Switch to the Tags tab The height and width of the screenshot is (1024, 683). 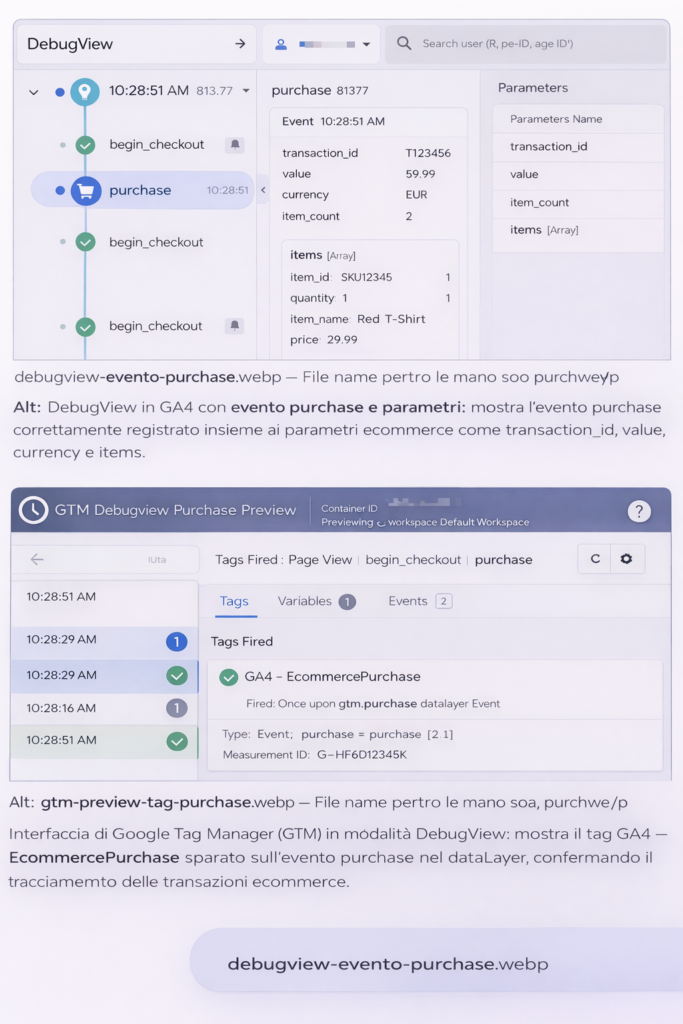point(234,601)
